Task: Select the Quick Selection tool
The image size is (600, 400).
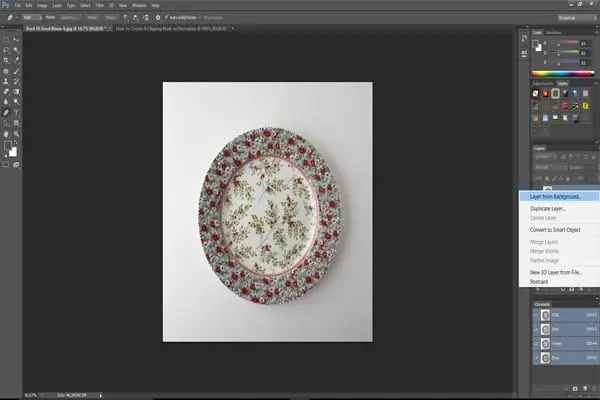Action: [x=16, y=50]
